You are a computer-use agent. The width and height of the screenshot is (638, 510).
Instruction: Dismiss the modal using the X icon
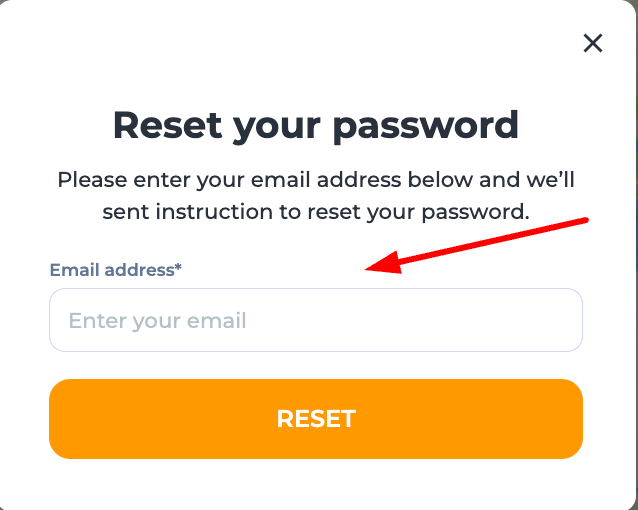593,43
